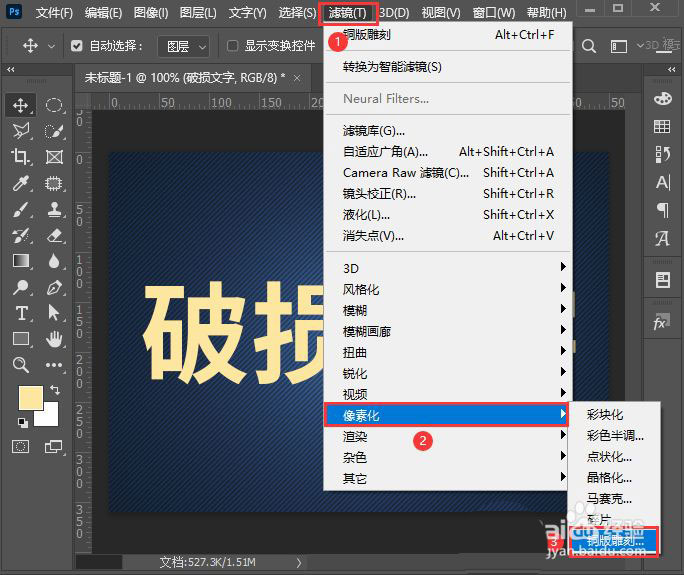684x575 pixels.
Task: Open the Paragraph panel icon
Action: click(663, 210)
